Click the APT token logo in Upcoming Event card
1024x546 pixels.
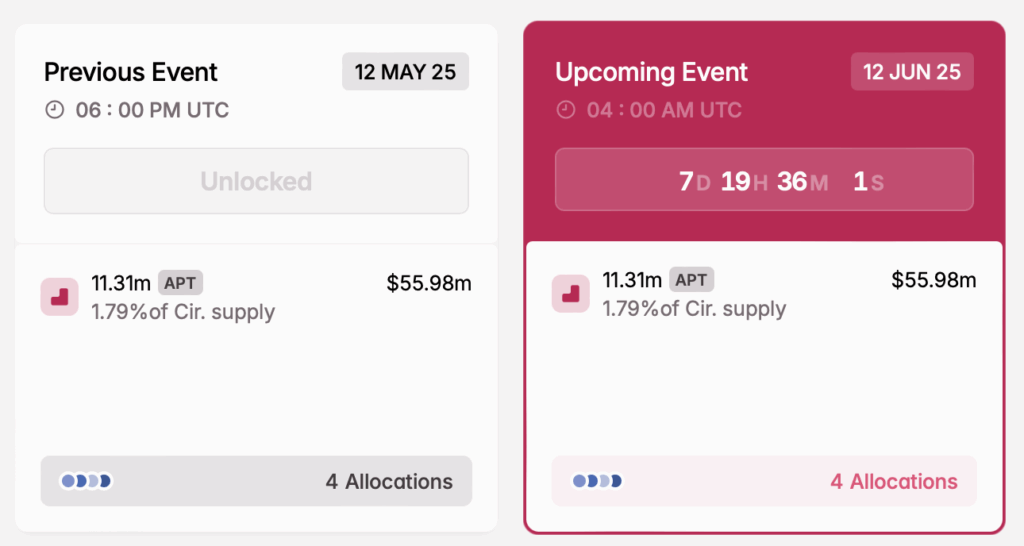click(571, 293)
